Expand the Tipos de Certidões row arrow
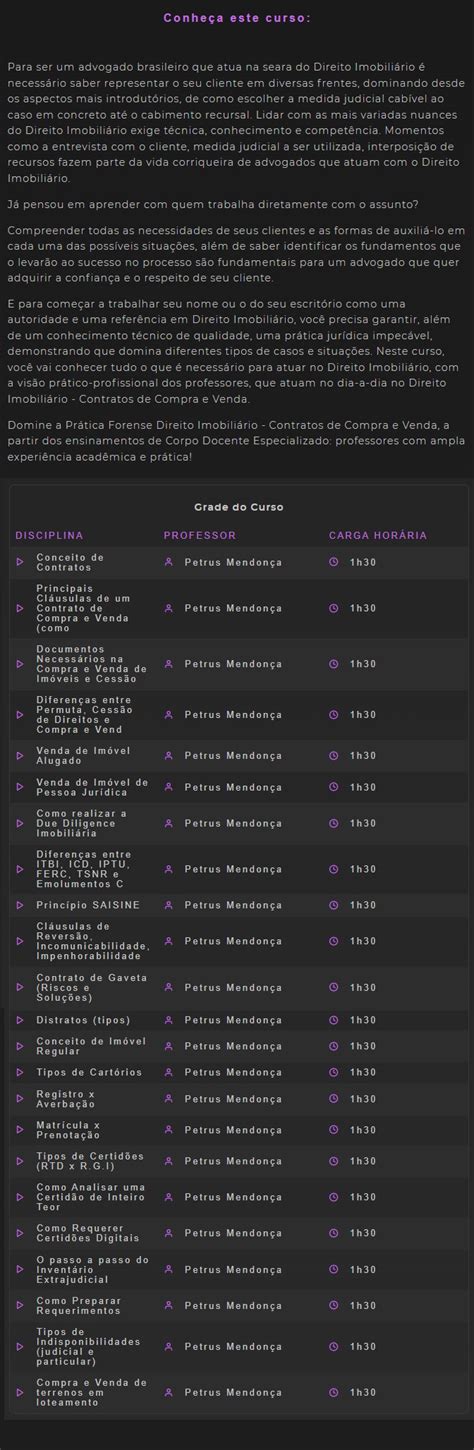 click(x=20, y=1162)
